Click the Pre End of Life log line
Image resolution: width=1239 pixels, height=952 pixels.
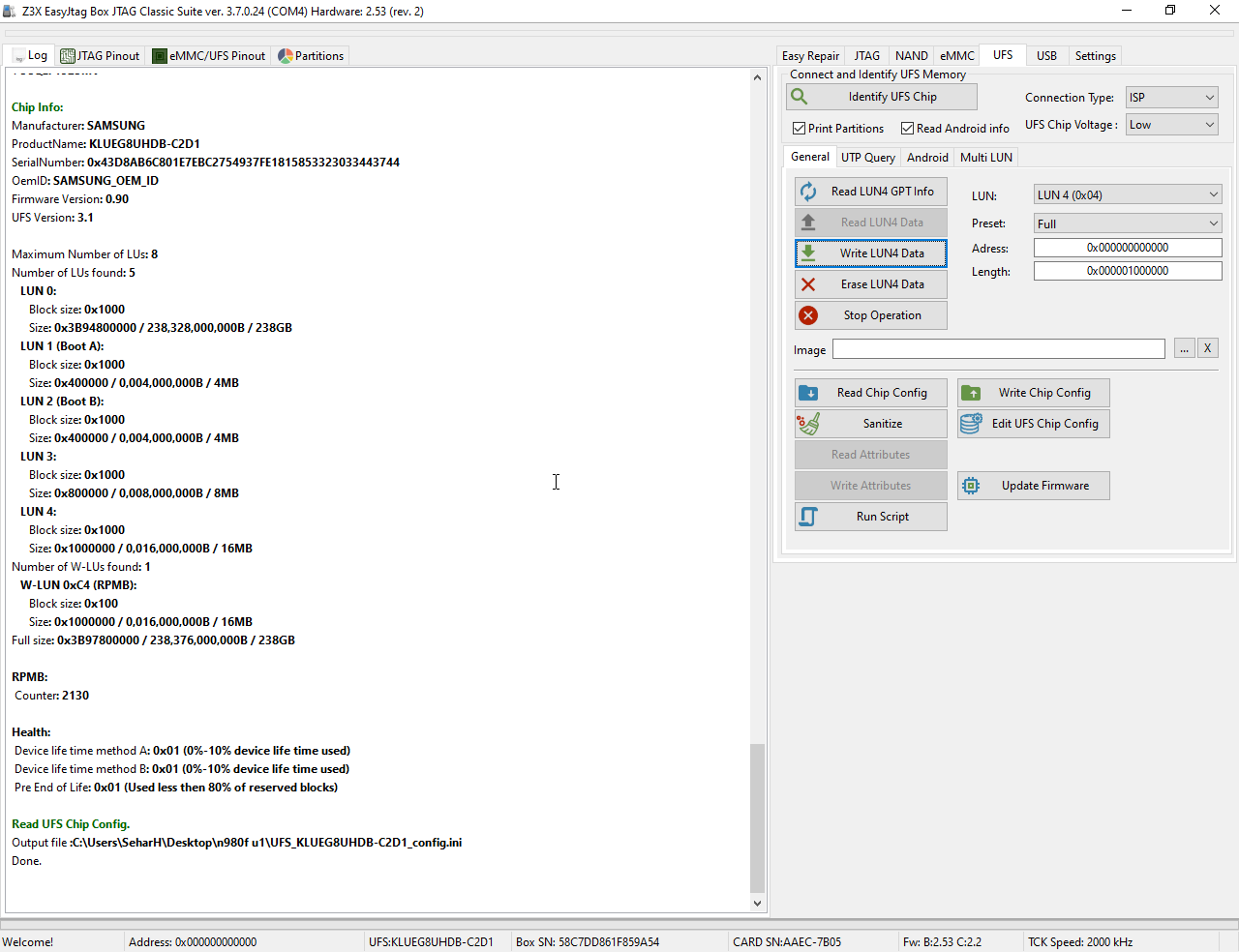tap(176, 788)
